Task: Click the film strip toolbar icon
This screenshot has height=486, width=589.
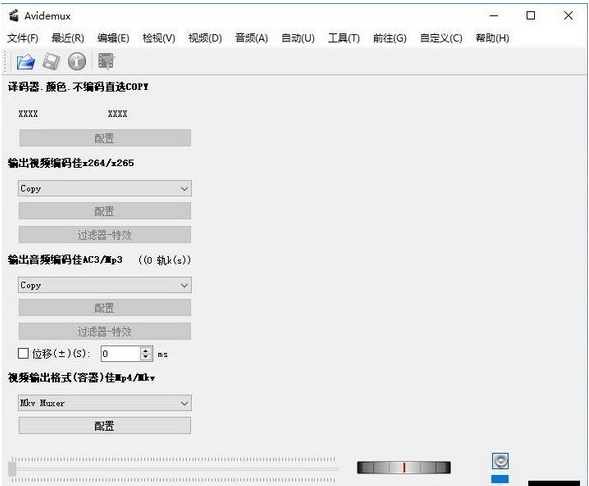Action: (x=106, y=61)
